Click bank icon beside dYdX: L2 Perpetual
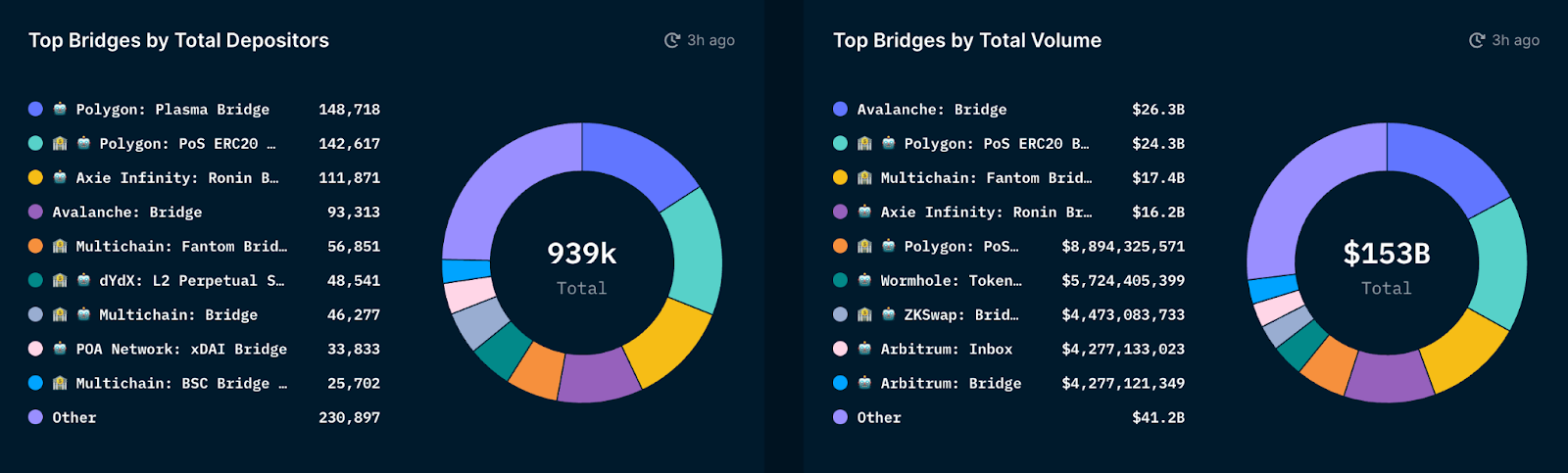 pos(60,280)
